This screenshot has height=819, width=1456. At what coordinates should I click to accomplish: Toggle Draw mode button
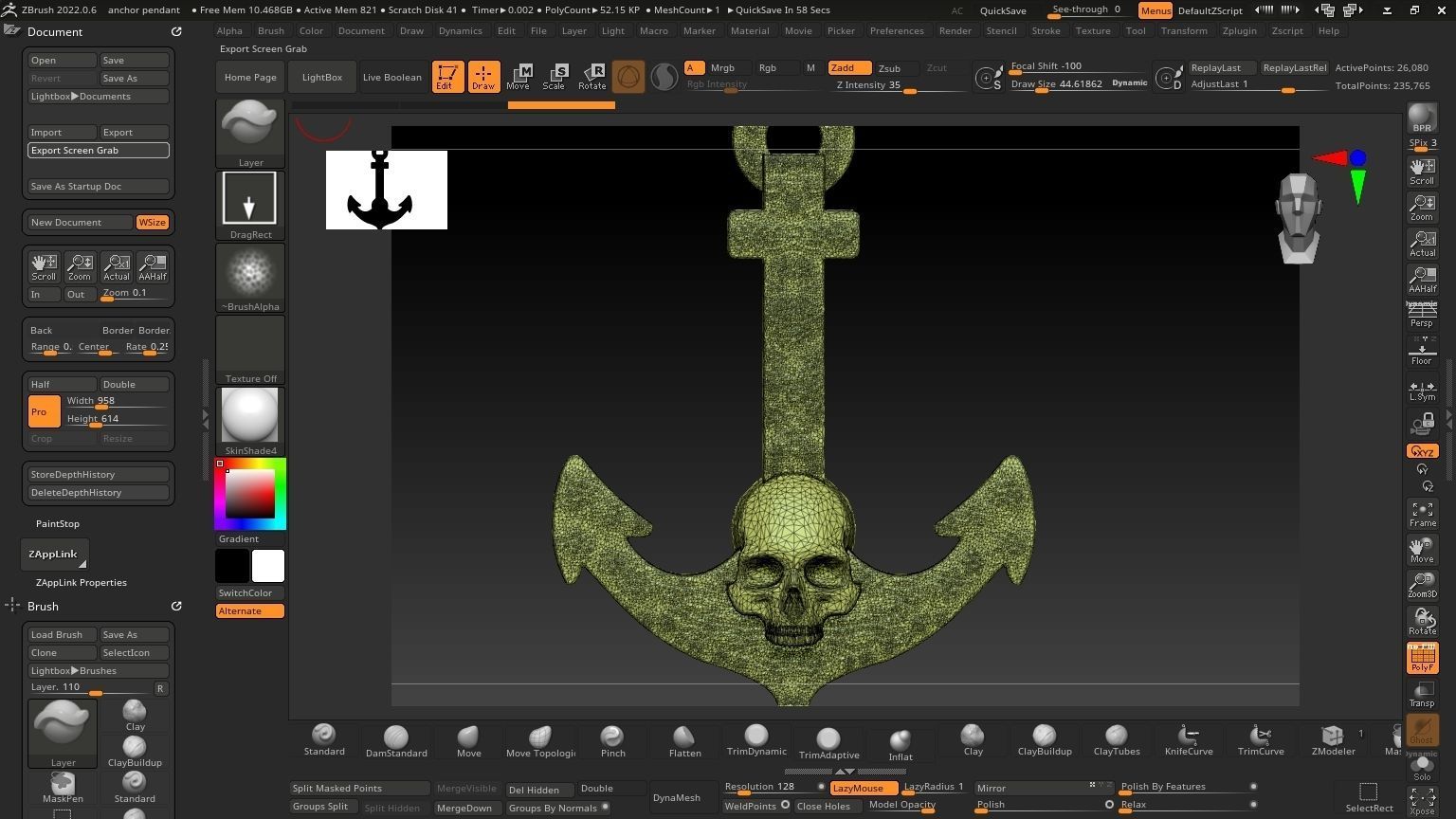483,77
